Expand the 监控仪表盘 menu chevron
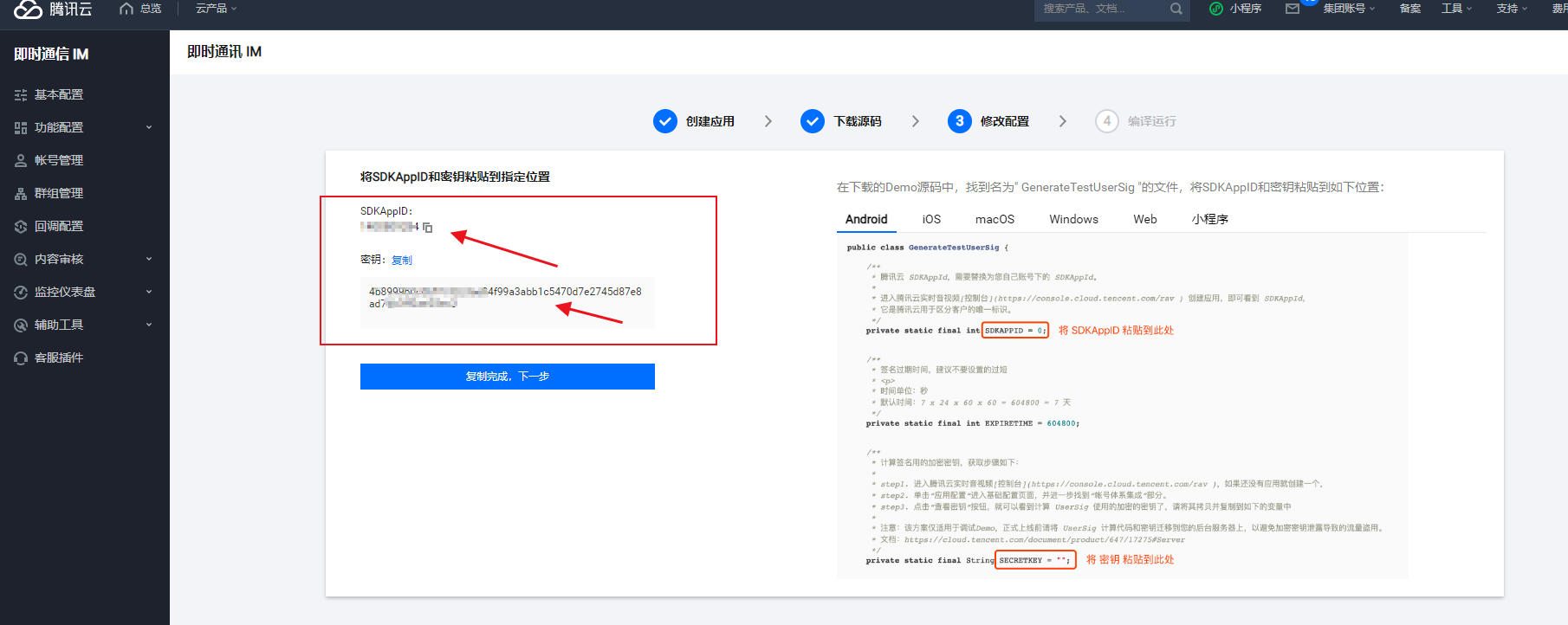Screen dimensions: 1568x625 pos(149,292)
